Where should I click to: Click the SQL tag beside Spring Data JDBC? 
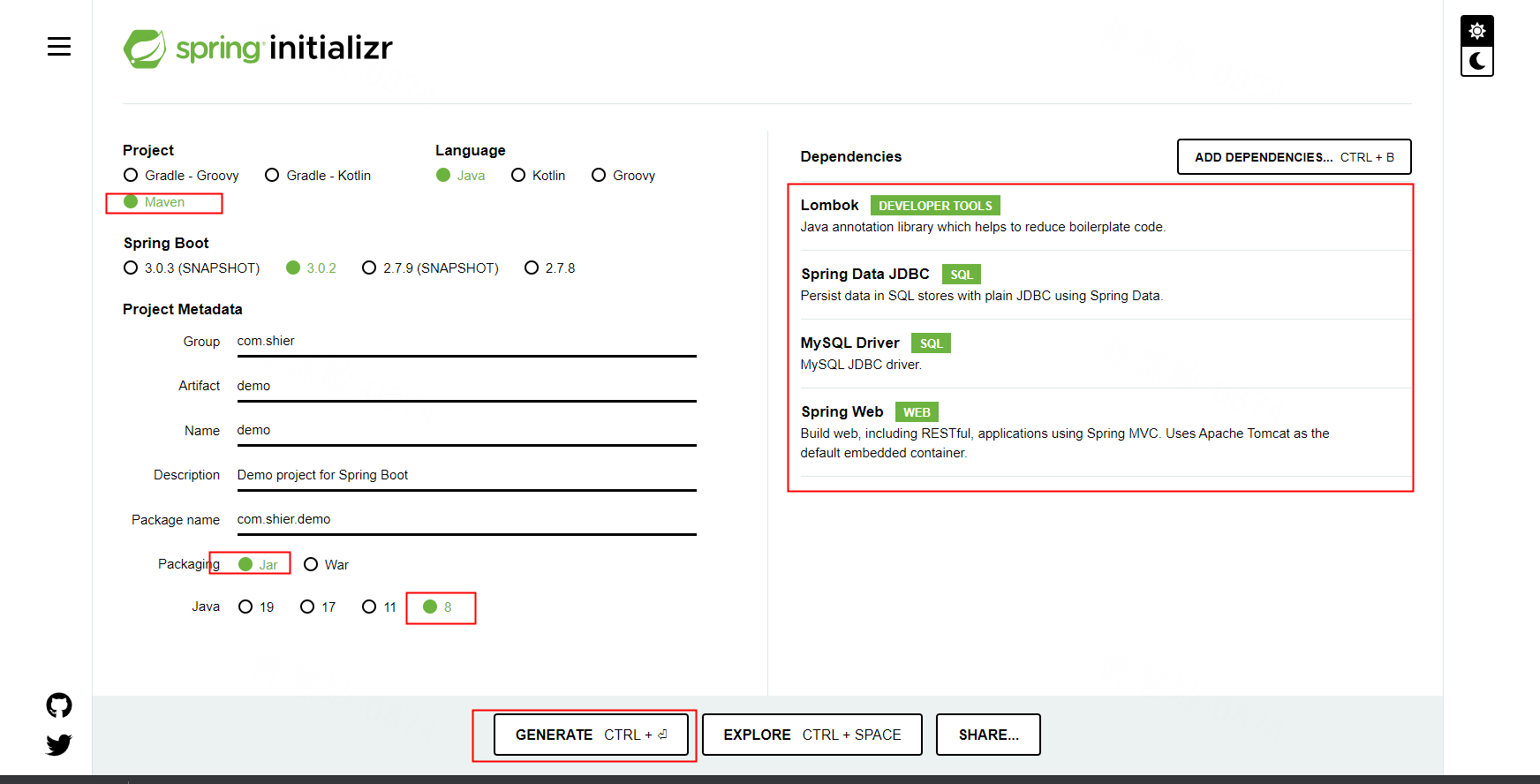[962, 275]
